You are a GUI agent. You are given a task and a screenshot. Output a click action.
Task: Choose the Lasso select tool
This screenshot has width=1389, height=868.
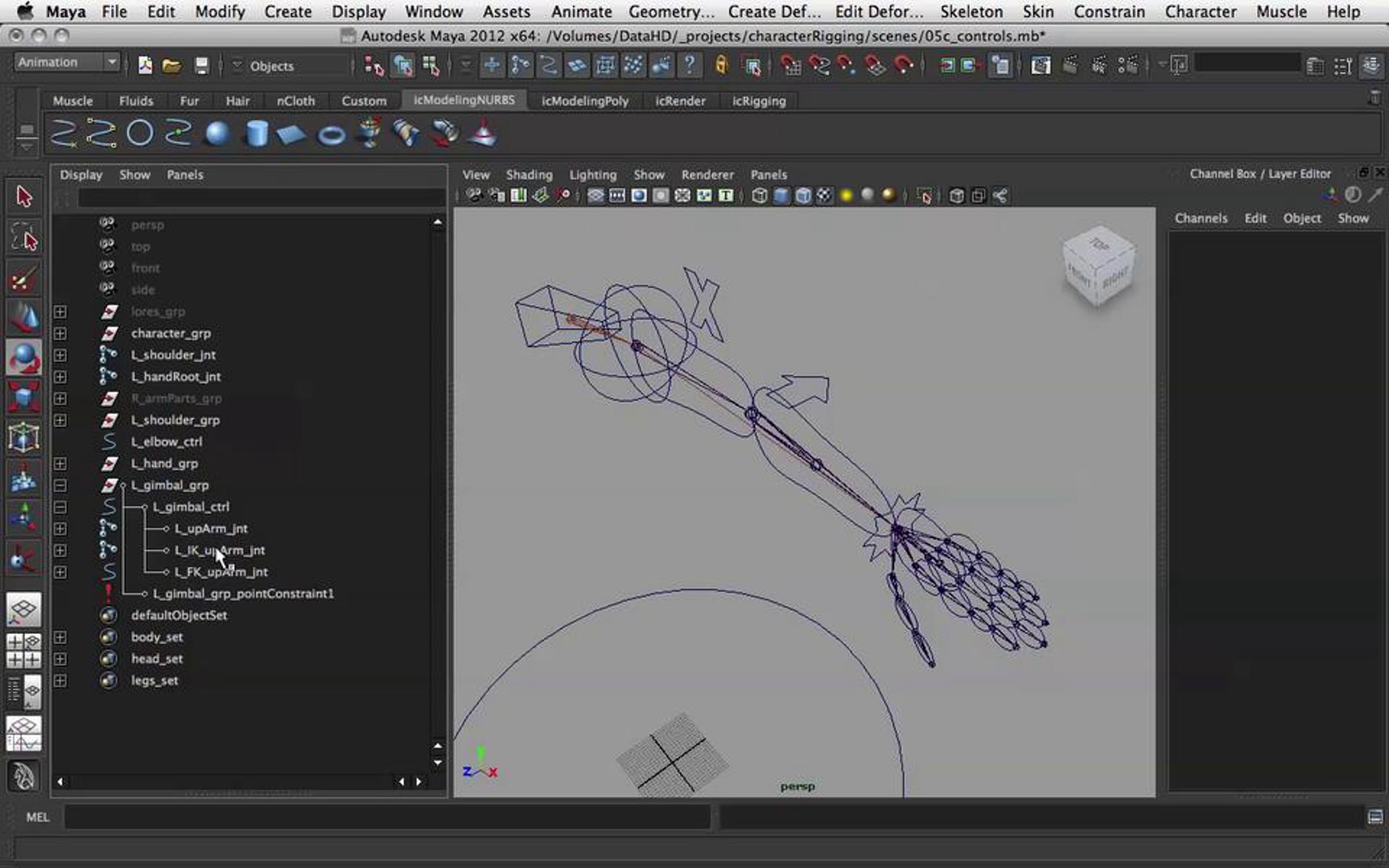(x=24, y=237)
